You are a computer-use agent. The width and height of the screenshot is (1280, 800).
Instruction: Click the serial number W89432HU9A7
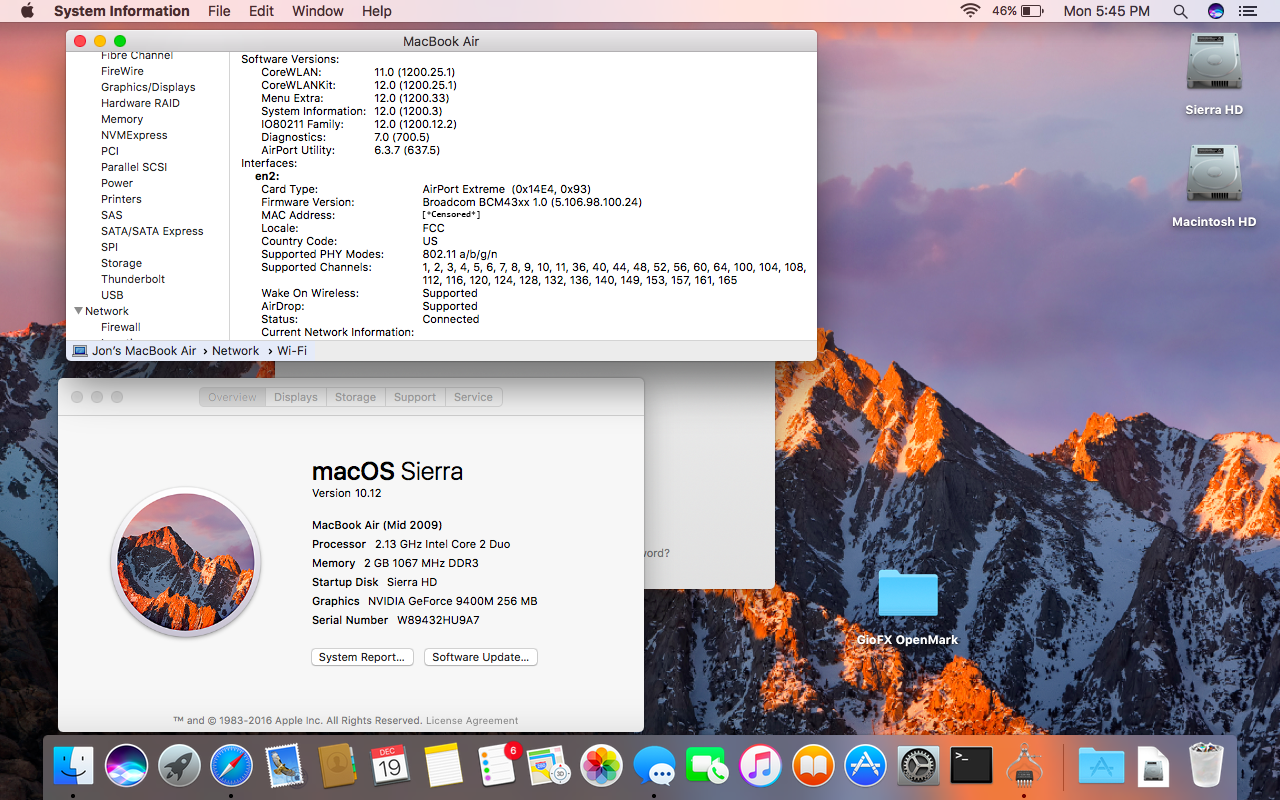(438, 620)
